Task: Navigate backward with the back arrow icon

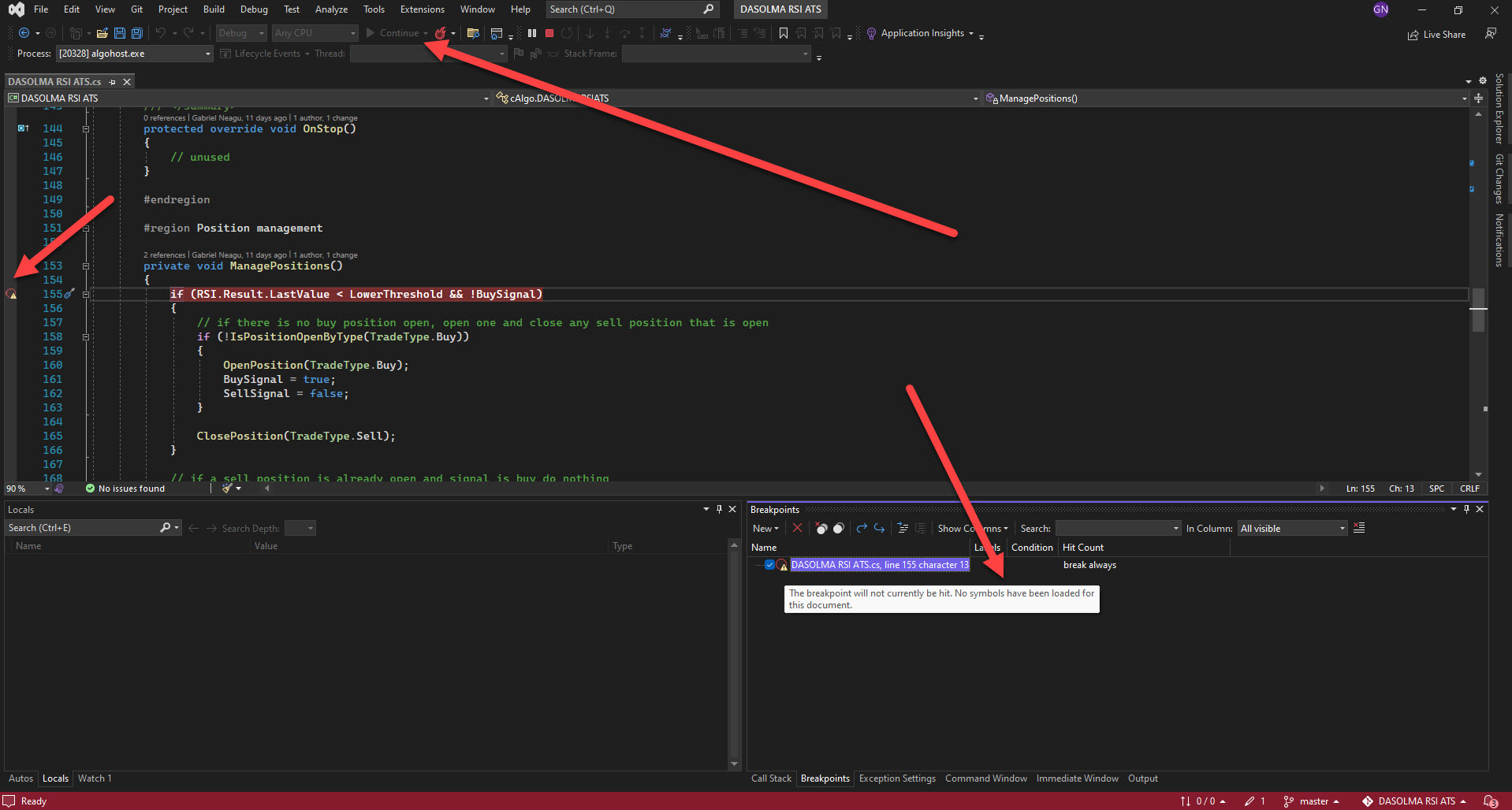Action: tap(24, 33)
